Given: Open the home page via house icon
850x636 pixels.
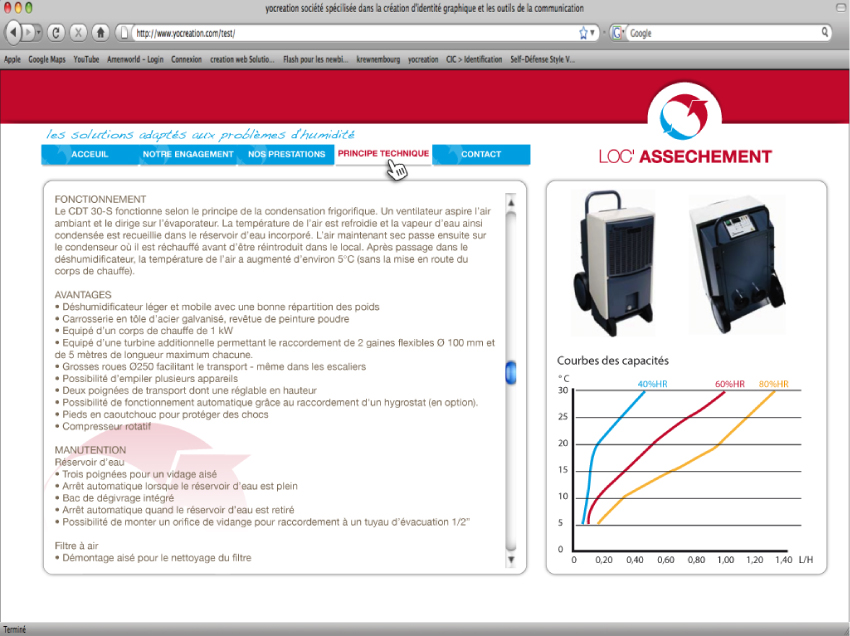Looking at the screenshot, I should [x=100, y=33].
